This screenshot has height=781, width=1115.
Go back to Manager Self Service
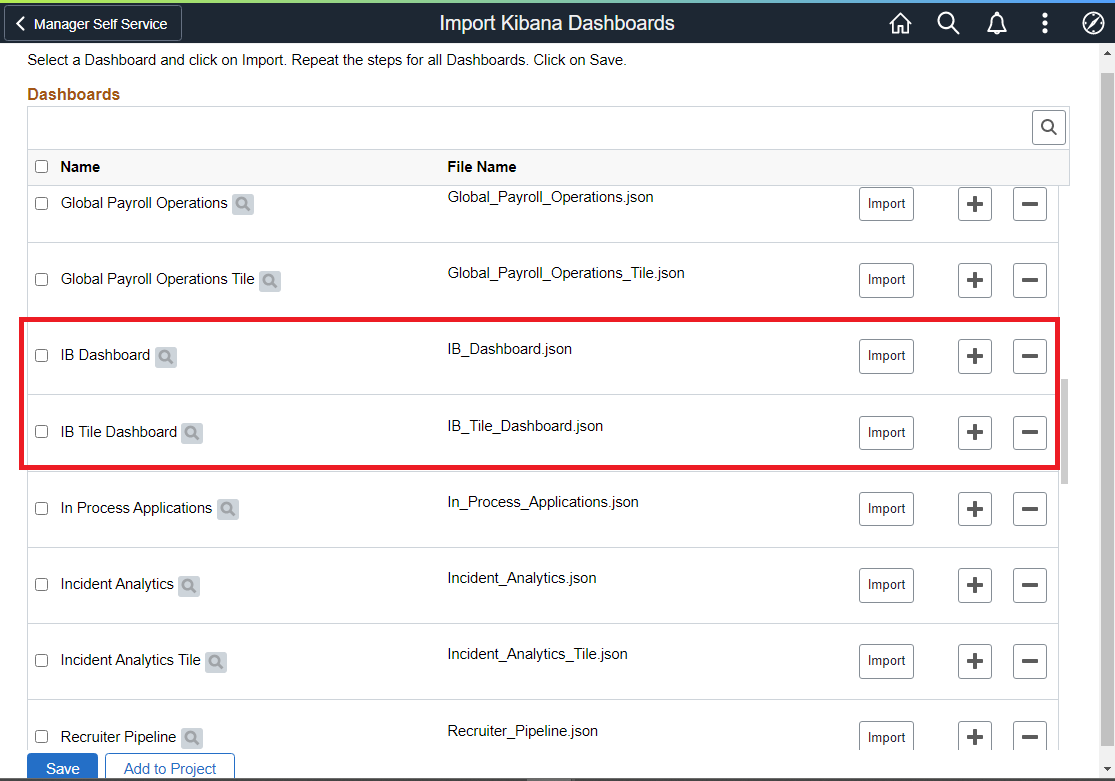pos(92,24)
